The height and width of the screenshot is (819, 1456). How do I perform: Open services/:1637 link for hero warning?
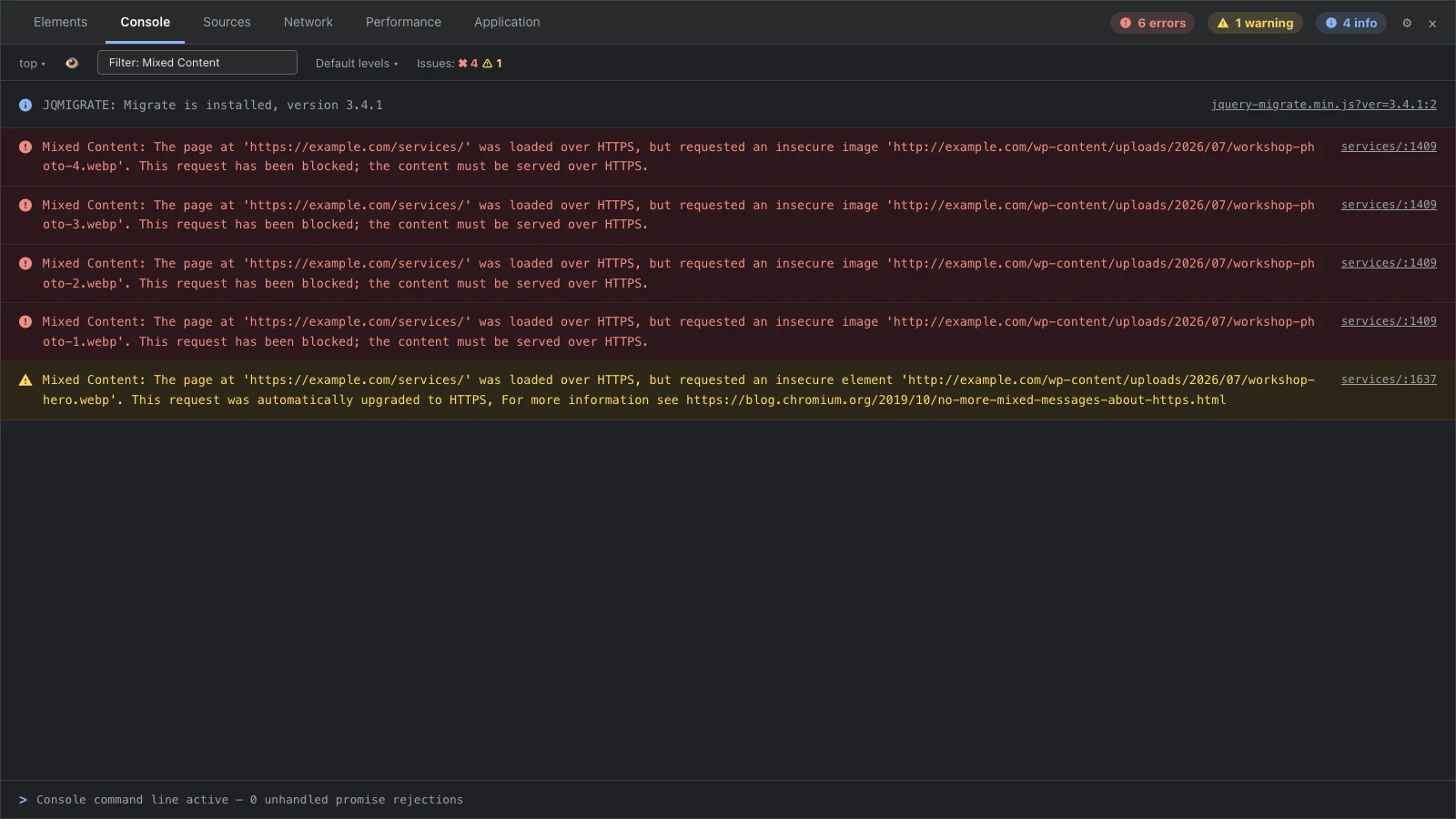[x=1389, y=379]
